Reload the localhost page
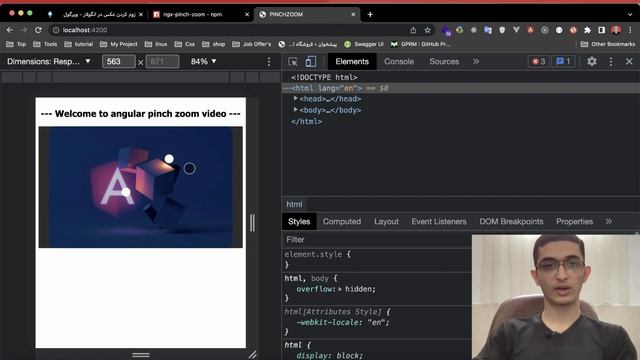Screen dimensions: 640x360 click(x=38, y=30)
